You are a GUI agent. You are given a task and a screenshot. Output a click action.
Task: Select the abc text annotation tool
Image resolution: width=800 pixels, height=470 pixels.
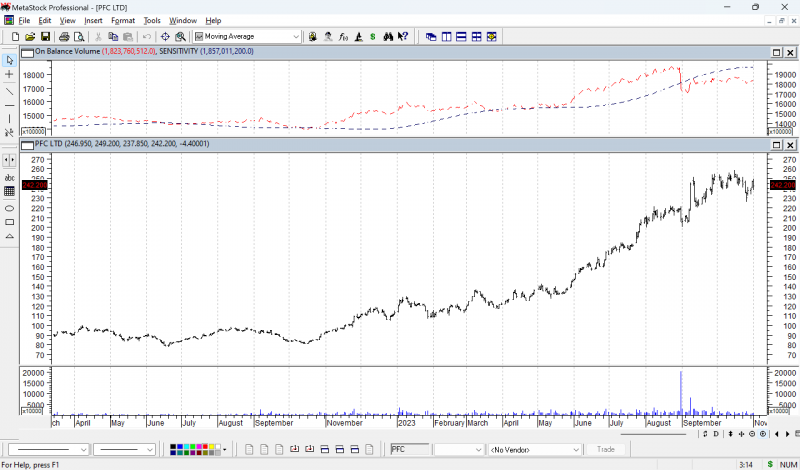click(x=9, y=177)
